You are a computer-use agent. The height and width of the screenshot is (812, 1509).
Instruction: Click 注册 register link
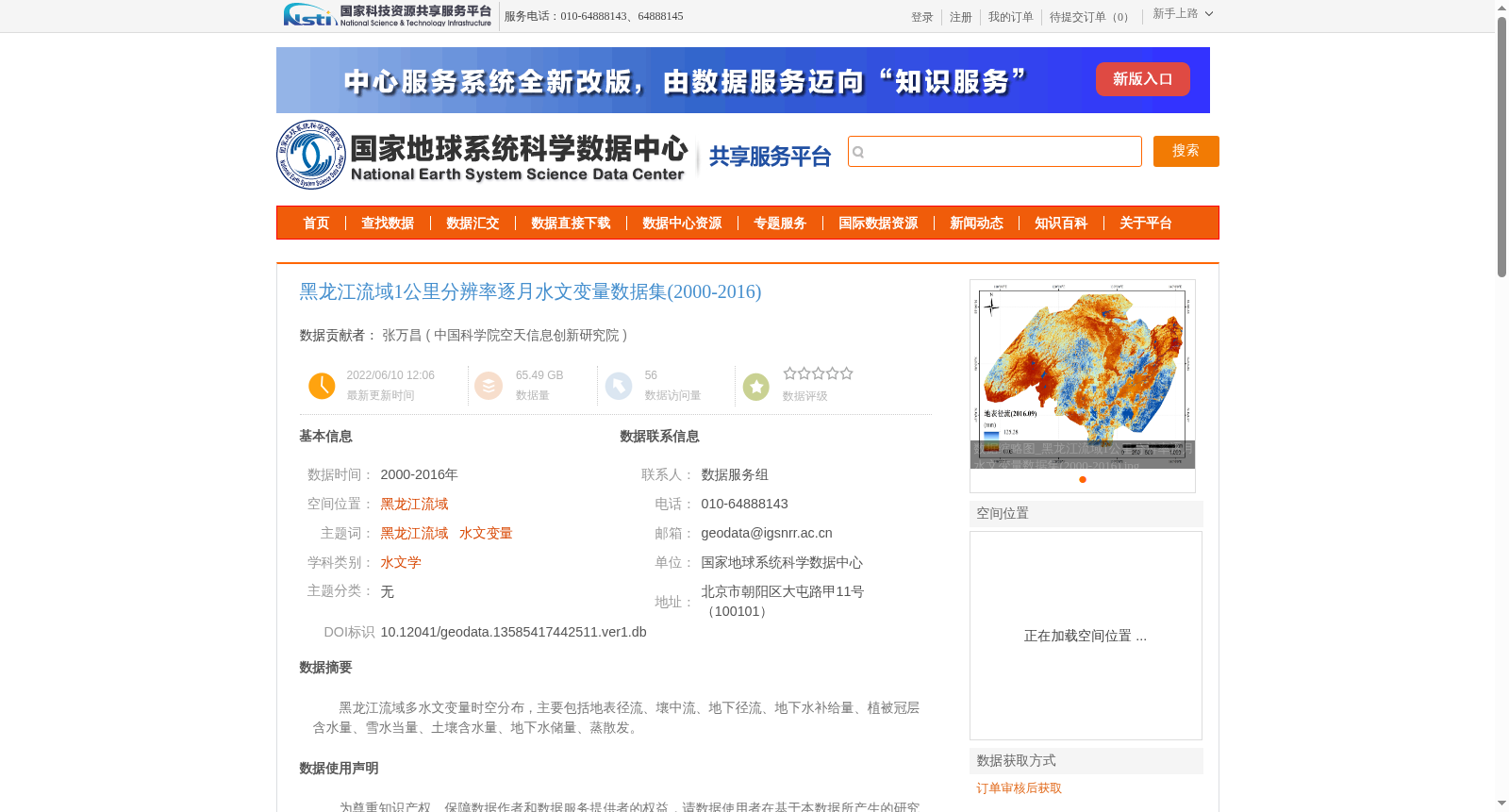[960, 17]
